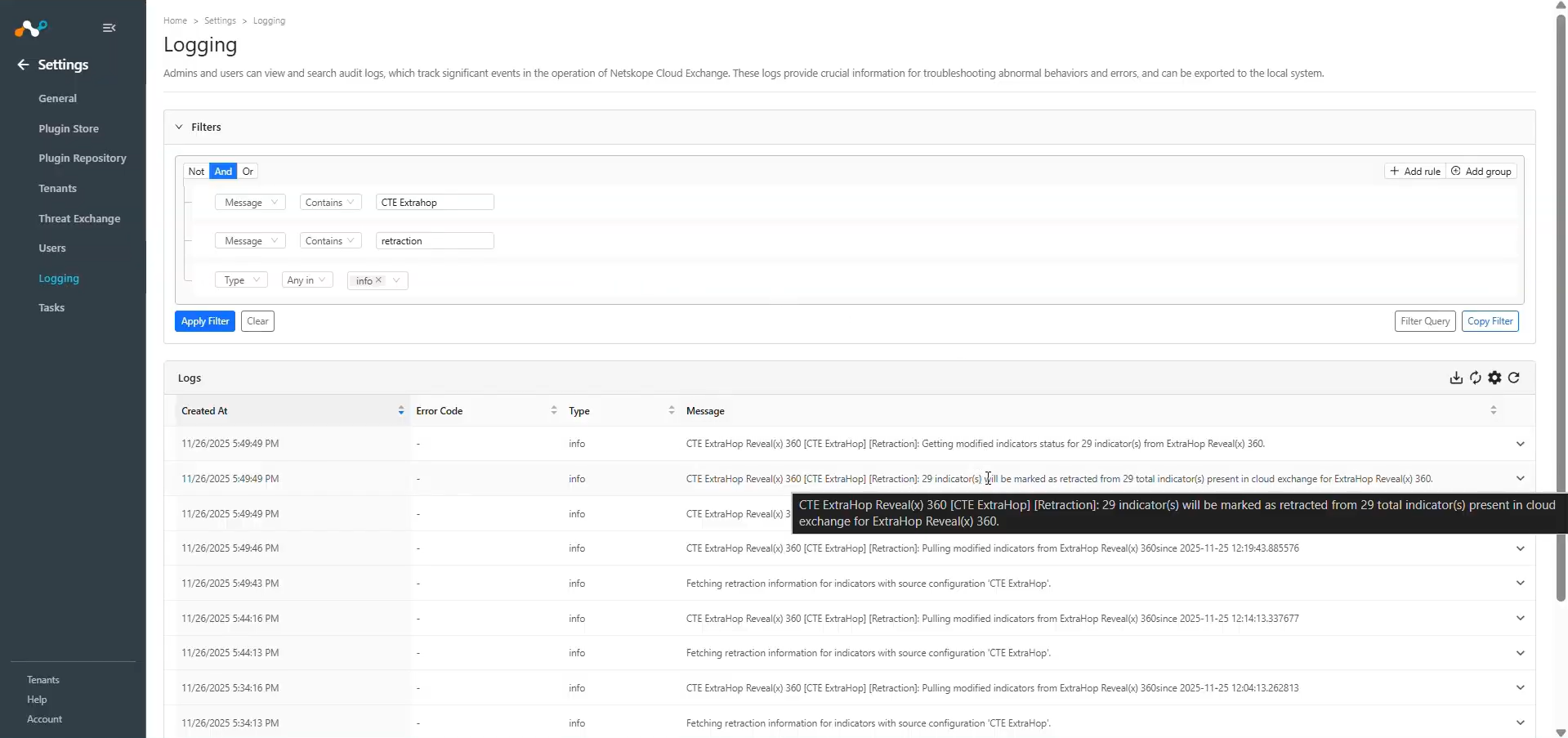Sort logs using the Message column arrows
The image size is (1568, 738).
pos(1494,410)
